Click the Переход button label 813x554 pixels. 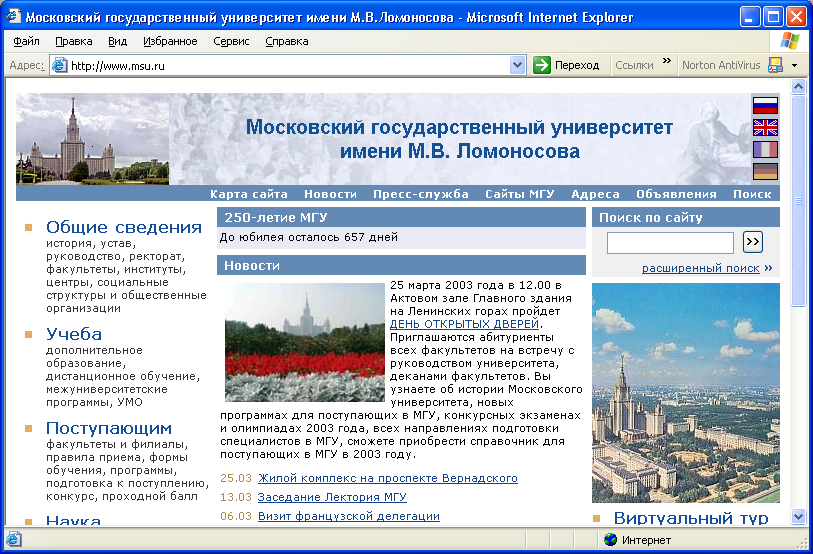(x=577, y=65)
